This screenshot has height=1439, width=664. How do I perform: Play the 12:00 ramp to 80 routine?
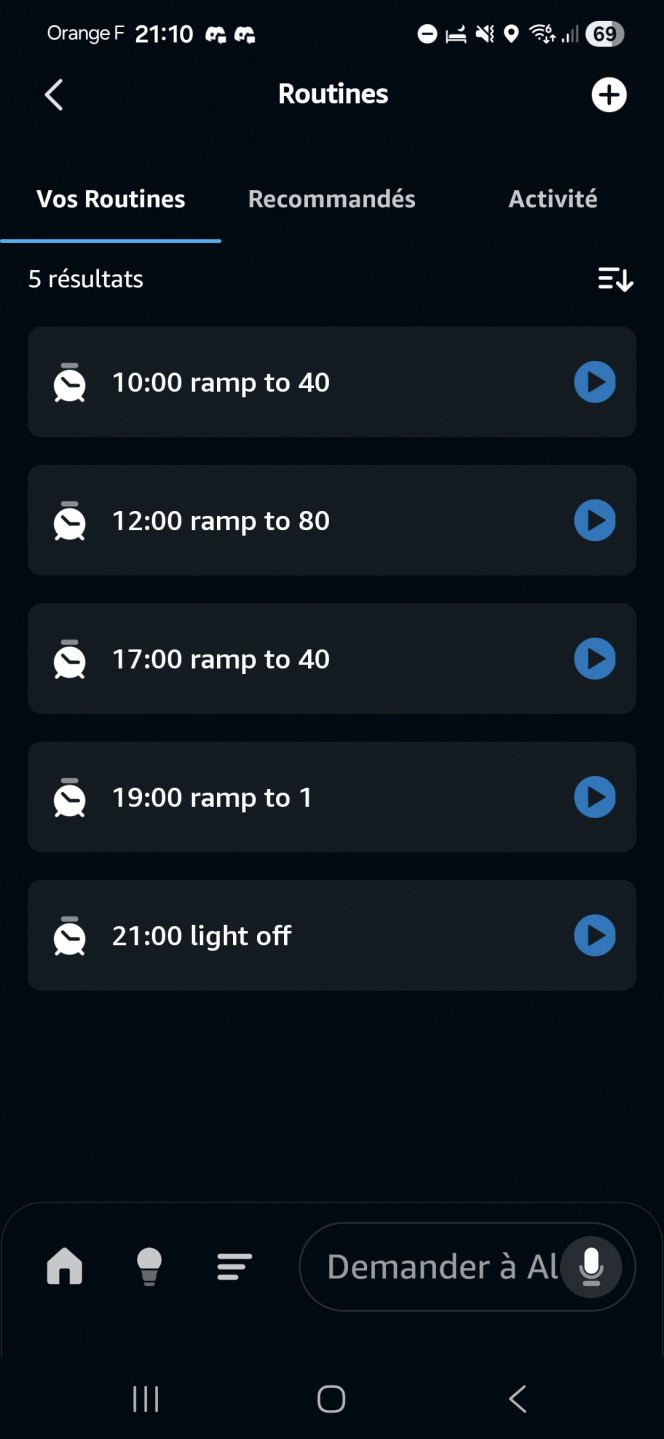[594, 521]
